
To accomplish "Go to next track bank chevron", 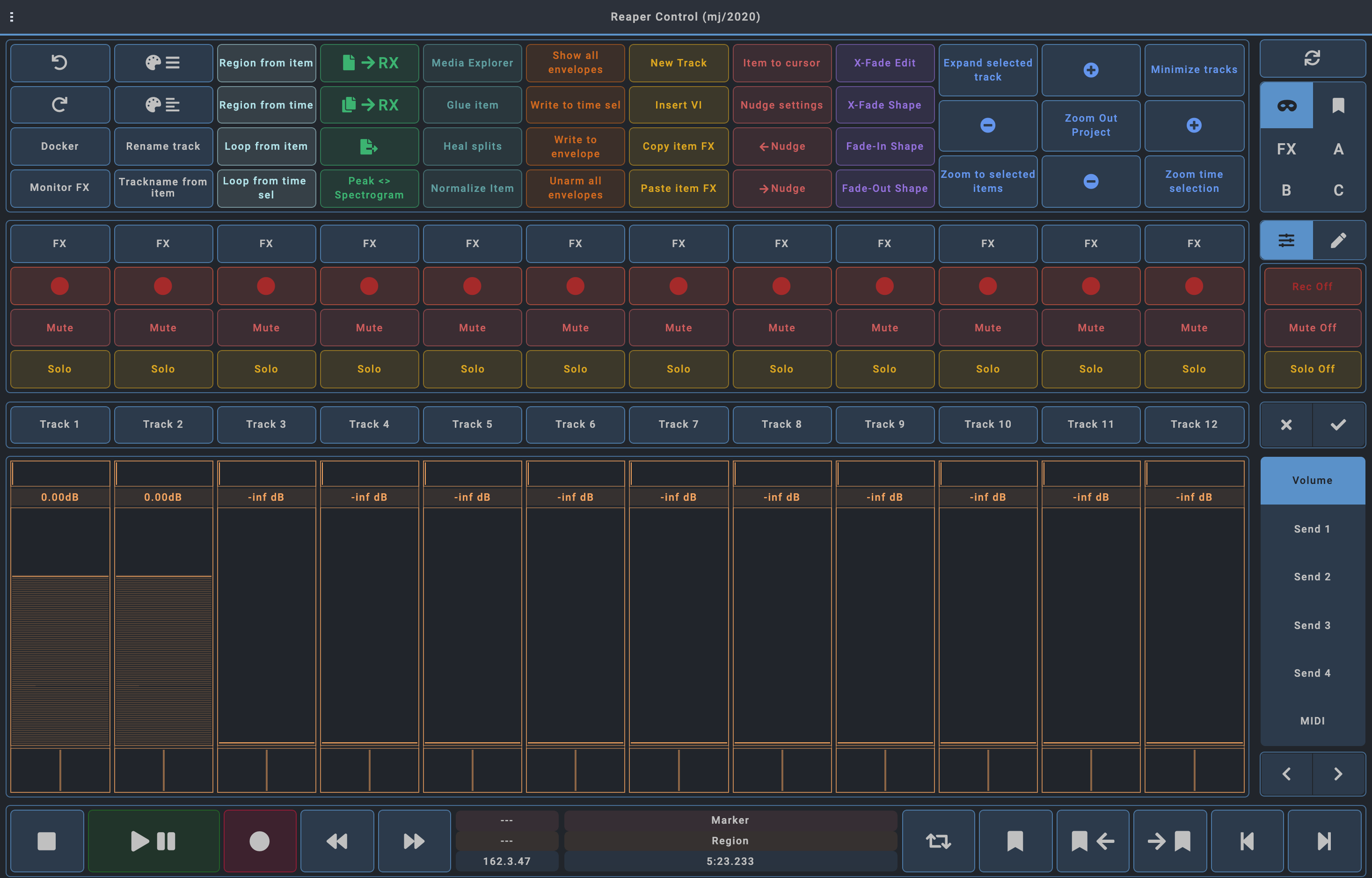I will pos(1338,774).
